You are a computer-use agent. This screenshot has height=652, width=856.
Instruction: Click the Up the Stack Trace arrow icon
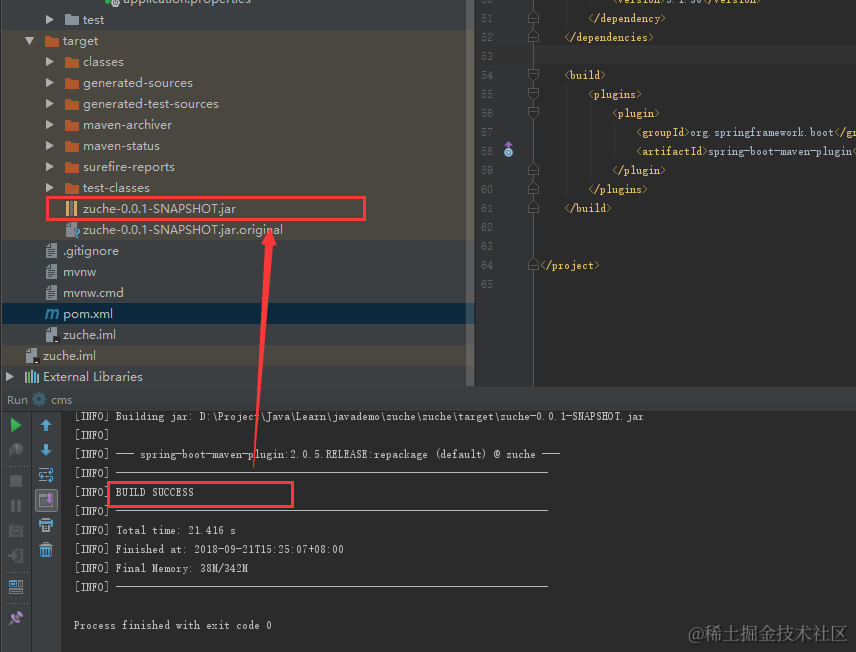pos(46,426)
